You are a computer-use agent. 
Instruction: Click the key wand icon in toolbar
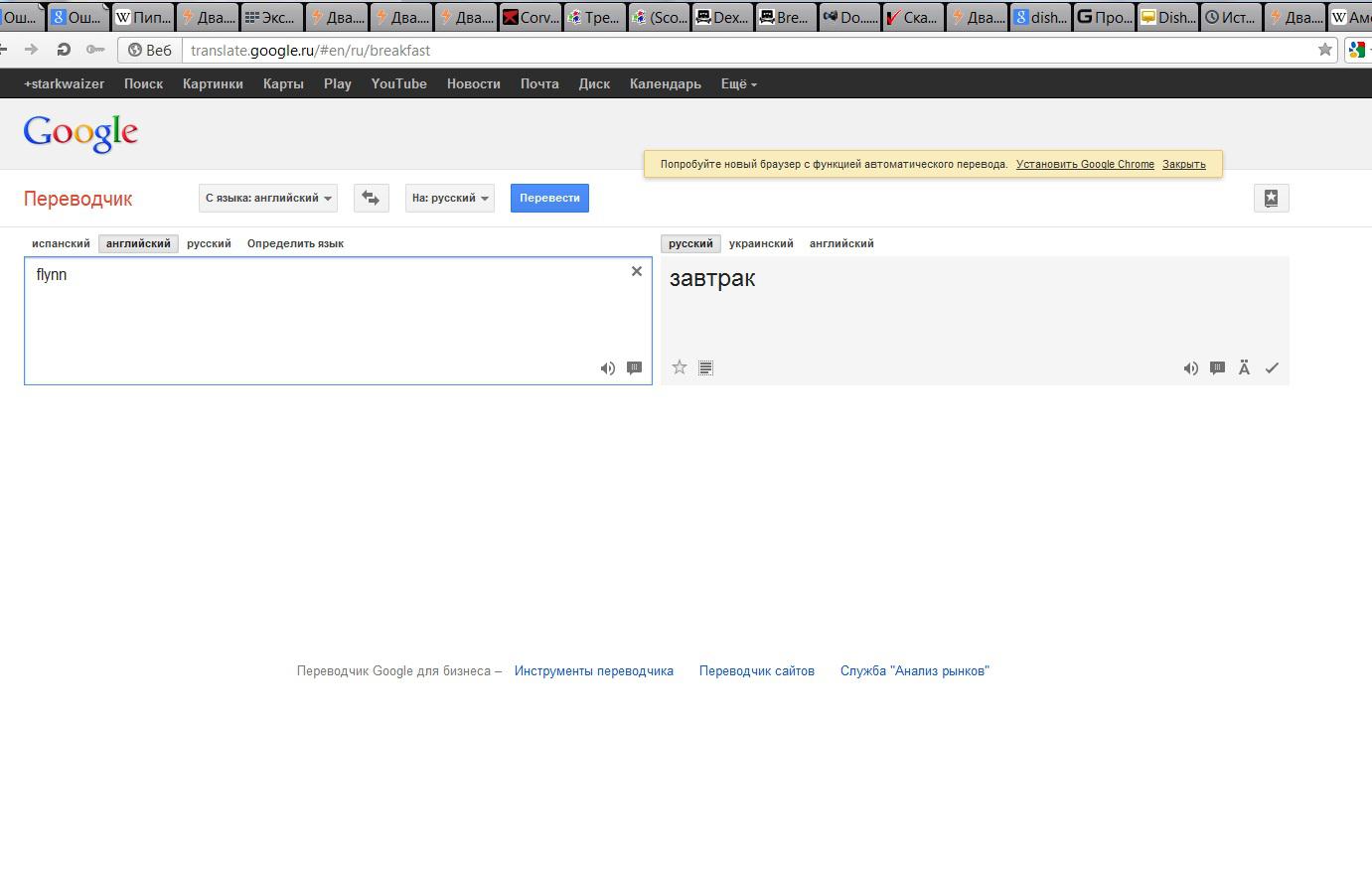[x=95, y=50]
